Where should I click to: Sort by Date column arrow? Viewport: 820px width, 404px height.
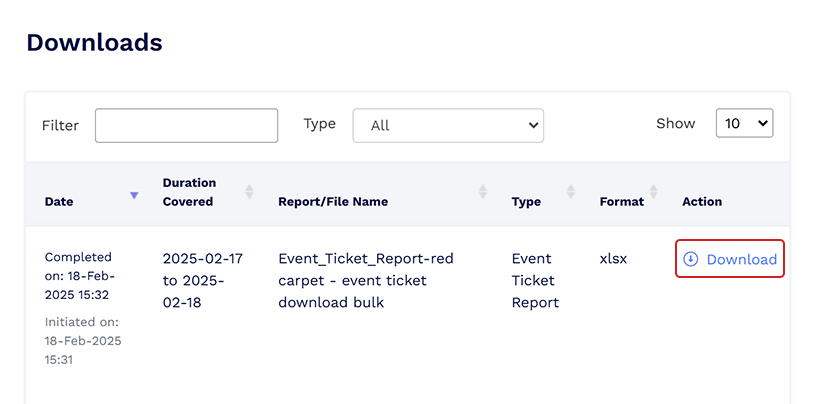[x=134, y=195]
